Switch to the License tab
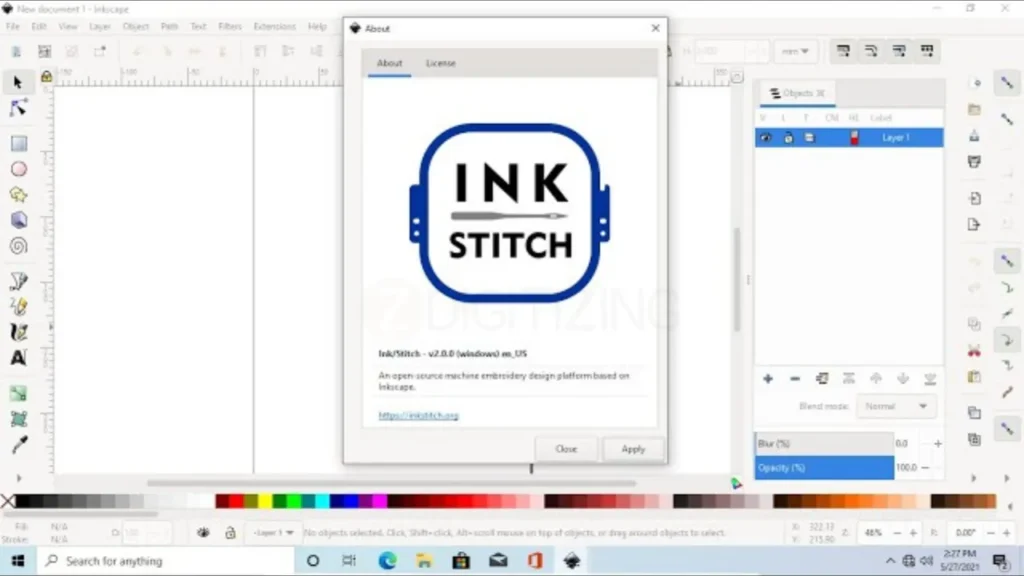 coord(440,63)
